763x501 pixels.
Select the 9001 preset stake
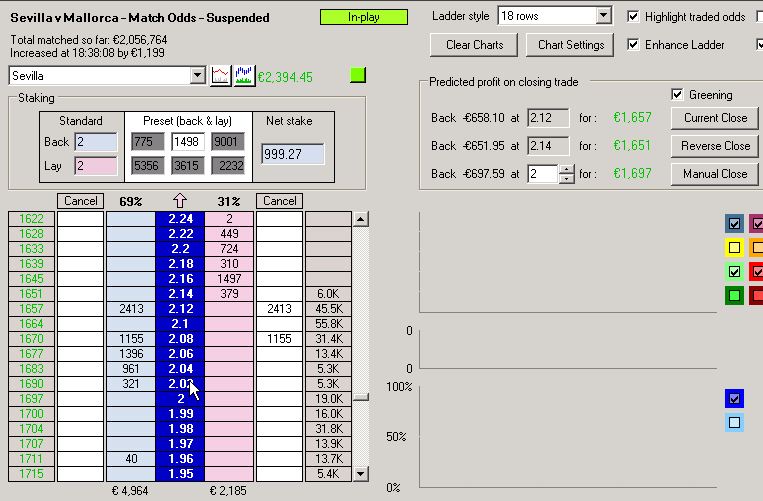(227, 142)
